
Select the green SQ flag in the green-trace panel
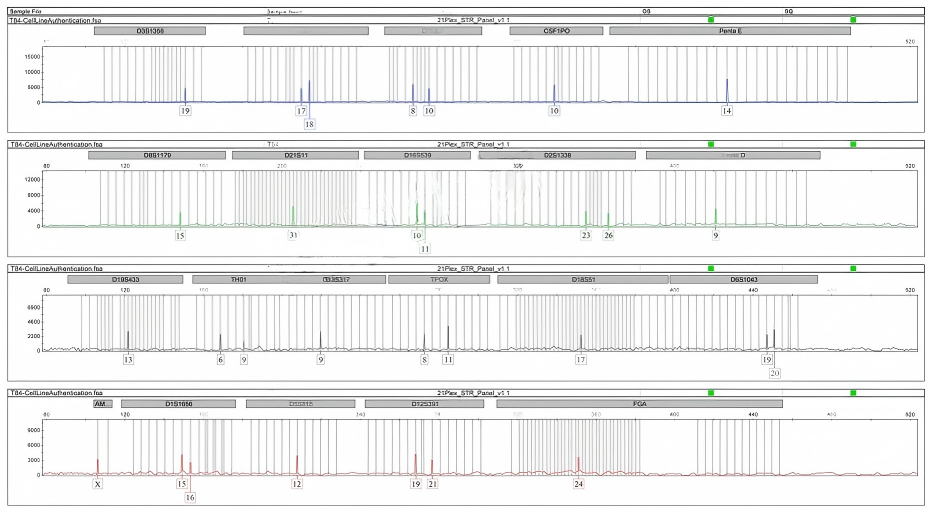click(x=853, y=144)
